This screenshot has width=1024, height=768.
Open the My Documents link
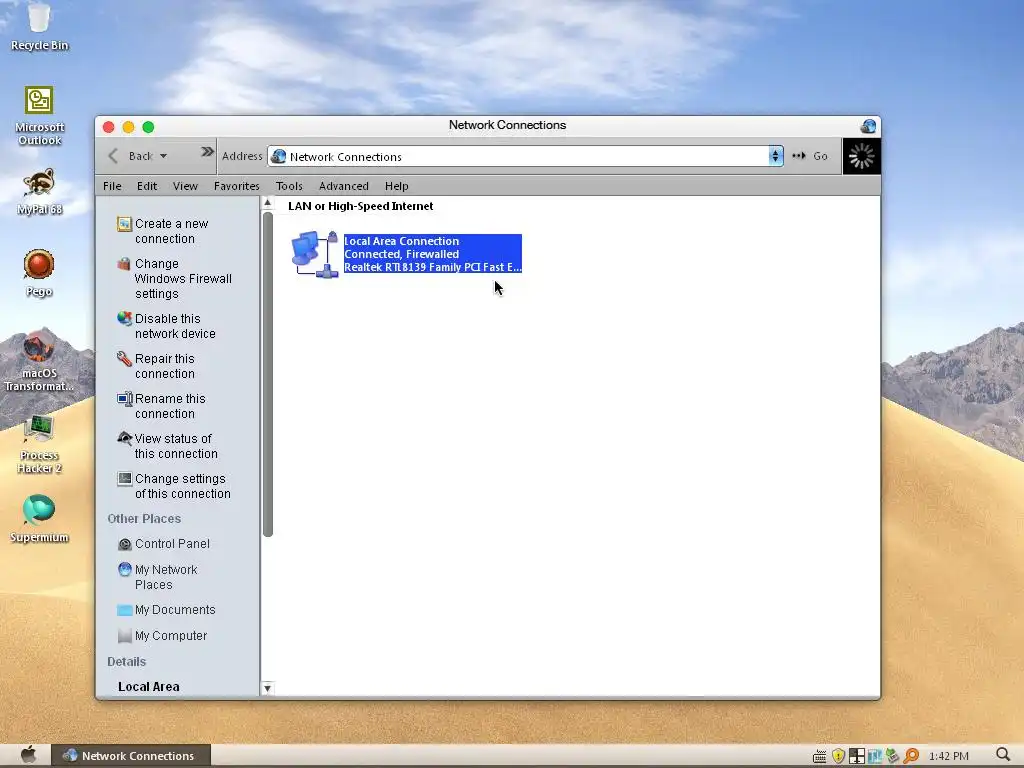click(175, 610)
